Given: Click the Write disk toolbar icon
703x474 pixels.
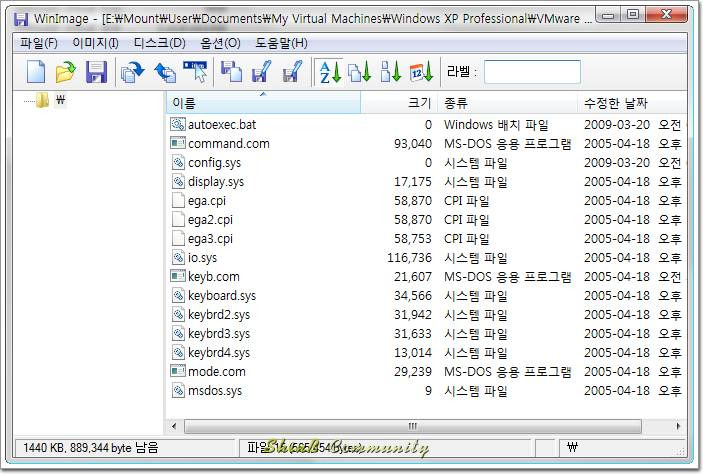Looking at the screenshot, I should (261, 72).
